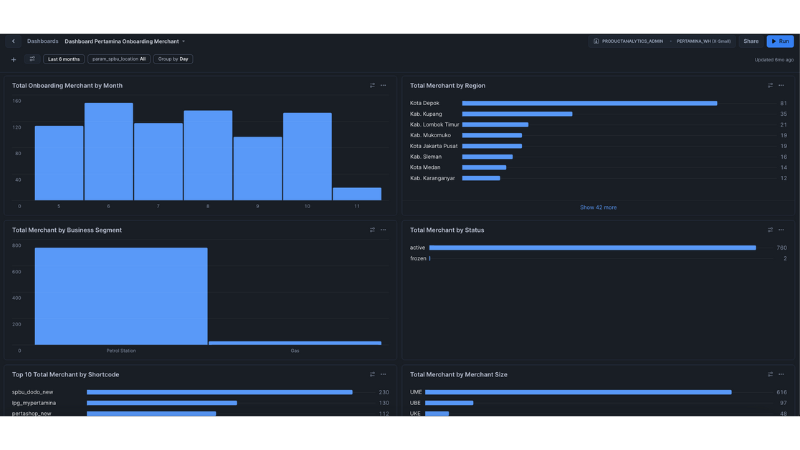Open the dashboard title dropdown arrow
Screen dimensions: 800x450
[x=184, y=41]
